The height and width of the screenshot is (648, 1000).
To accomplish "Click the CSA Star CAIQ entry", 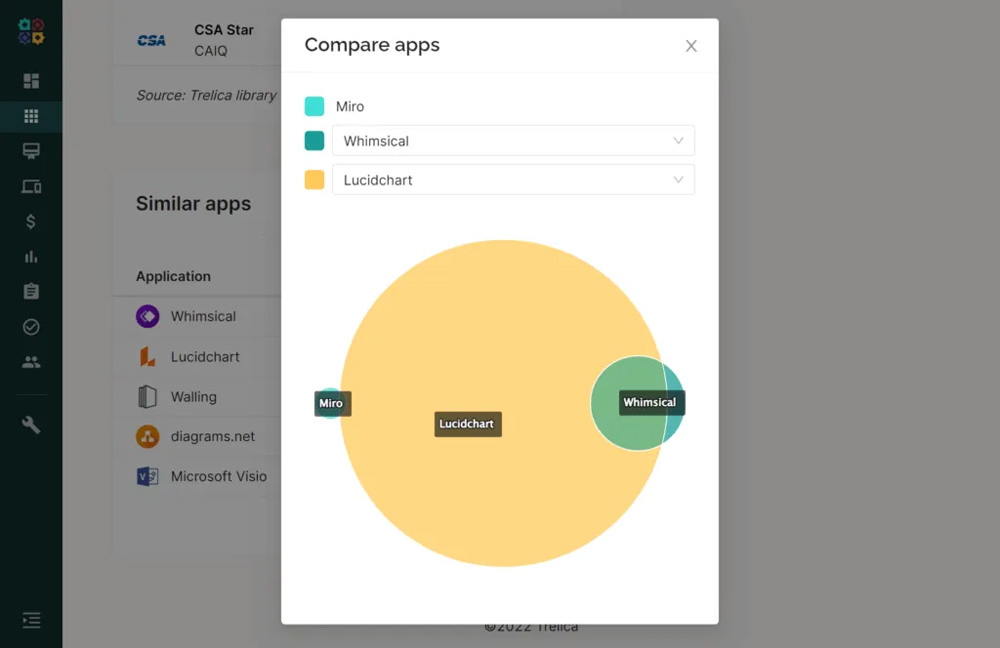I will (x=224, y=40).
